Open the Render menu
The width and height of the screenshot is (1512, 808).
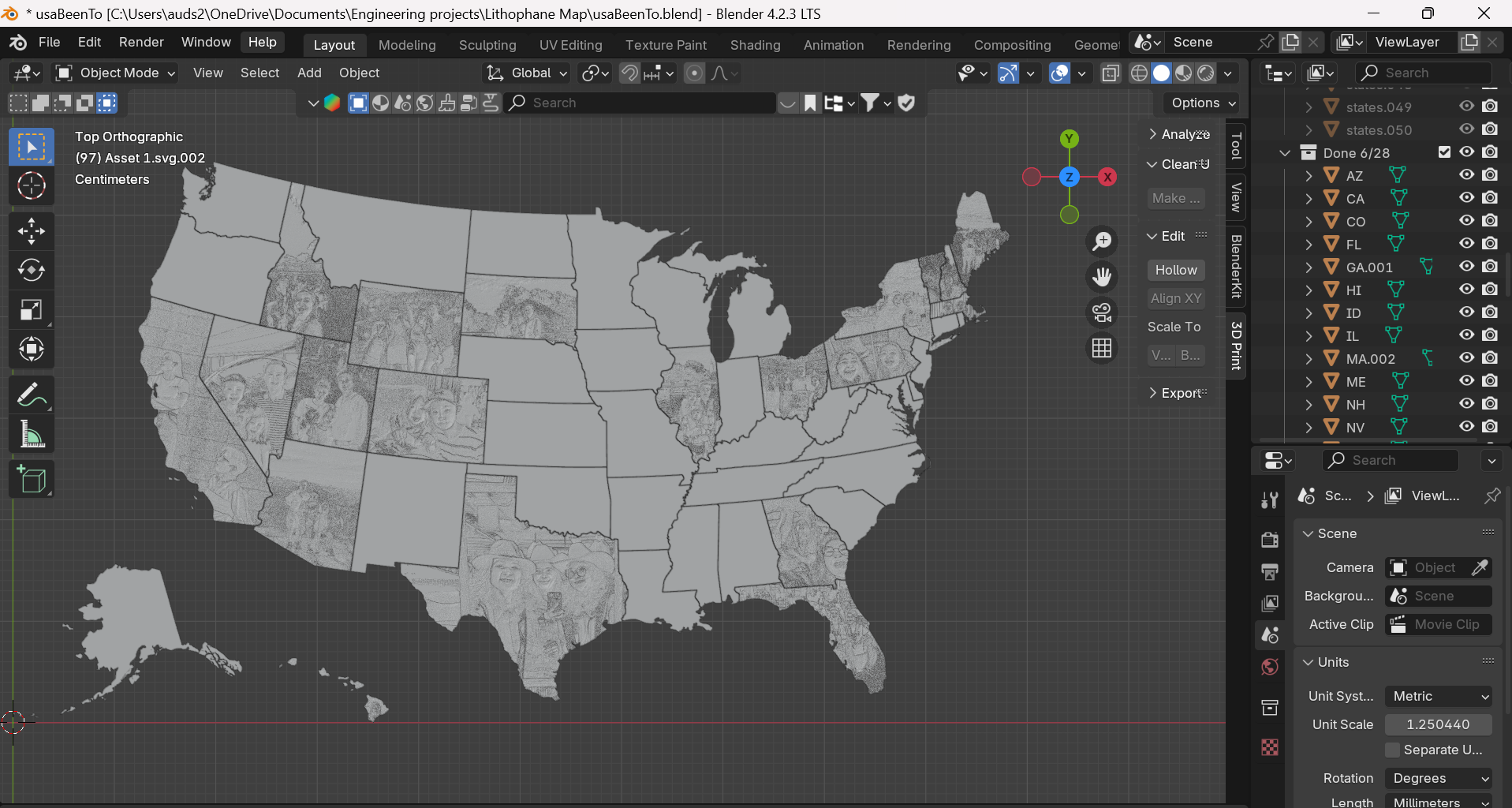click(x=141, y=42)
